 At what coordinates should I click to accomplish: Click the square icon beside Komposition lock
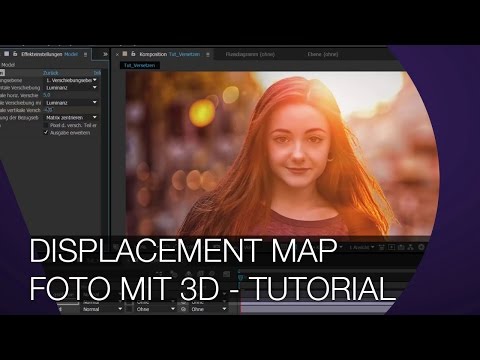125,54
